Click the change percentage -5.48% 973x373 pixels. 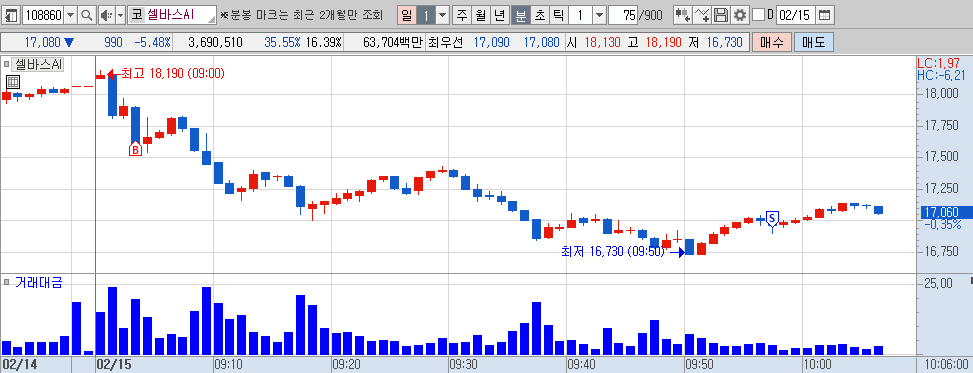click(152, 42)
